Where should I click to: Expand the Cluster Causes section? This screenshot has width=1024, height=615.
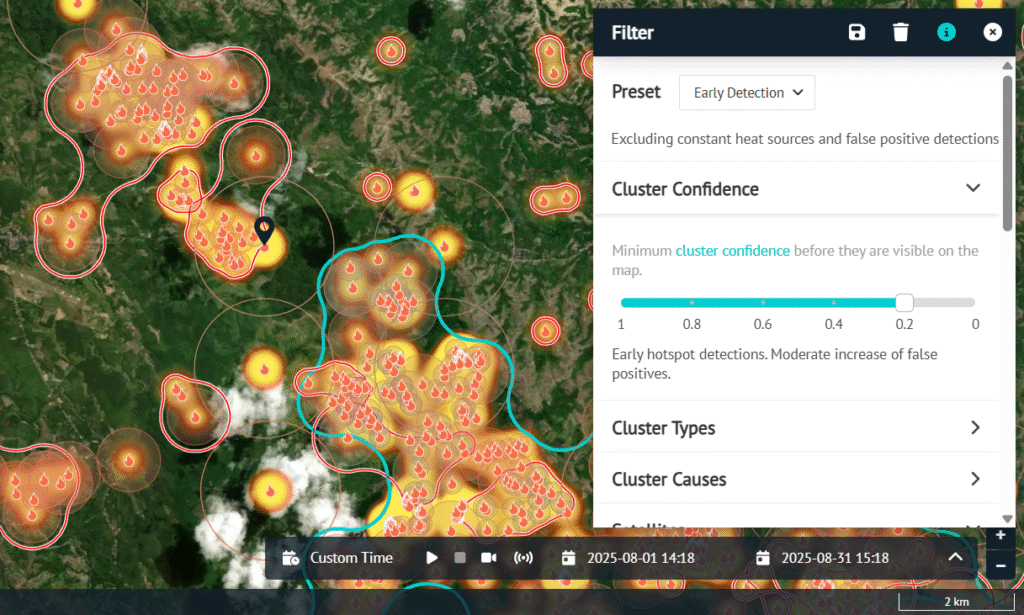pyautogui.click(x=974, y=479)
